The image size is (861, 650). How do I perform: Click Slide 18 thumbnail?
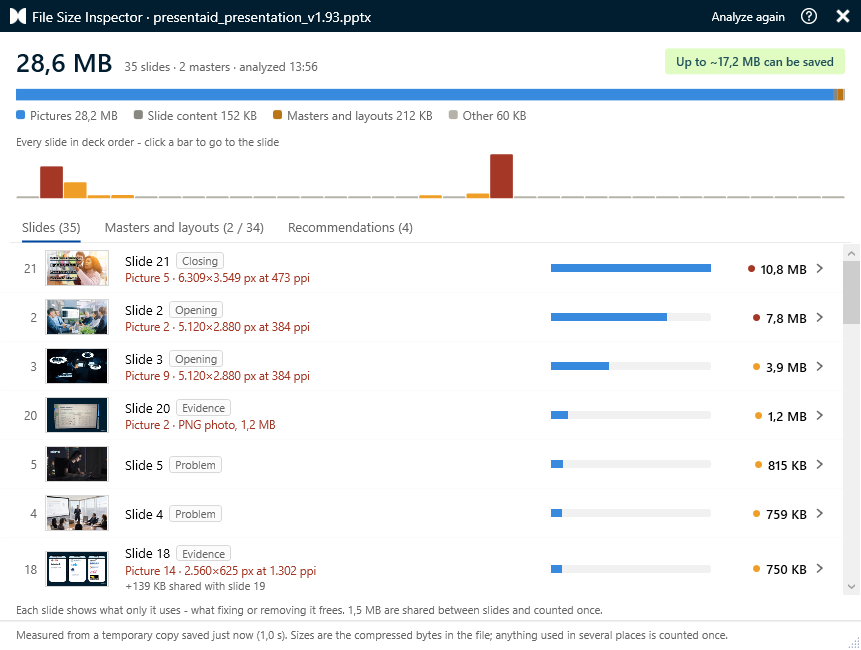pyautogui.click(x=77, y=569)
